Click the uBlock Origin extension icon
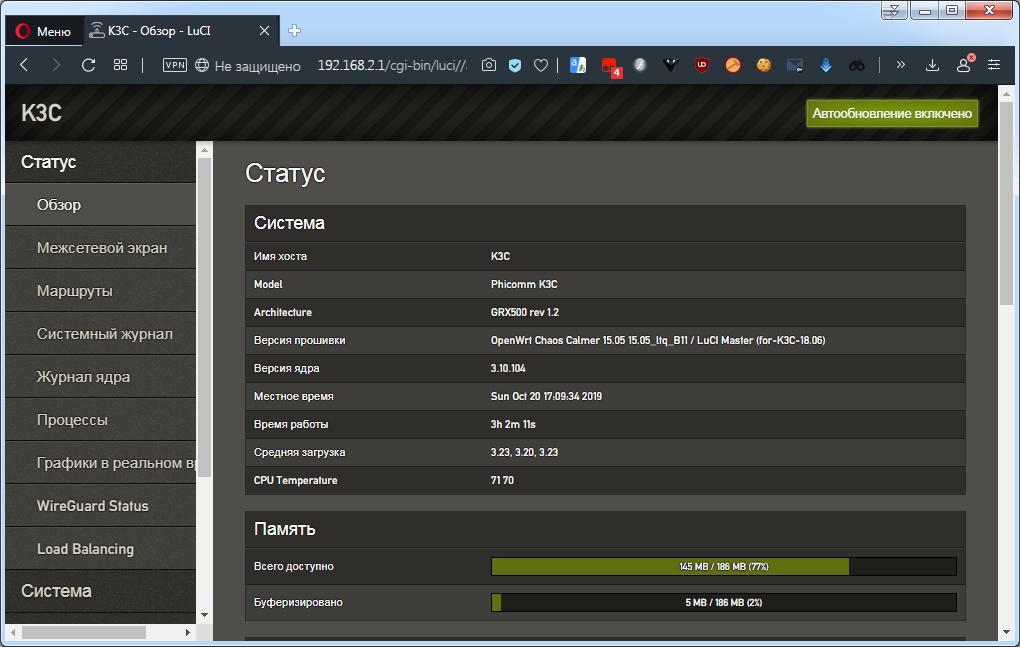Image resolution: width=1020 pixels, height=647 pixels. [x=703, y=64]
